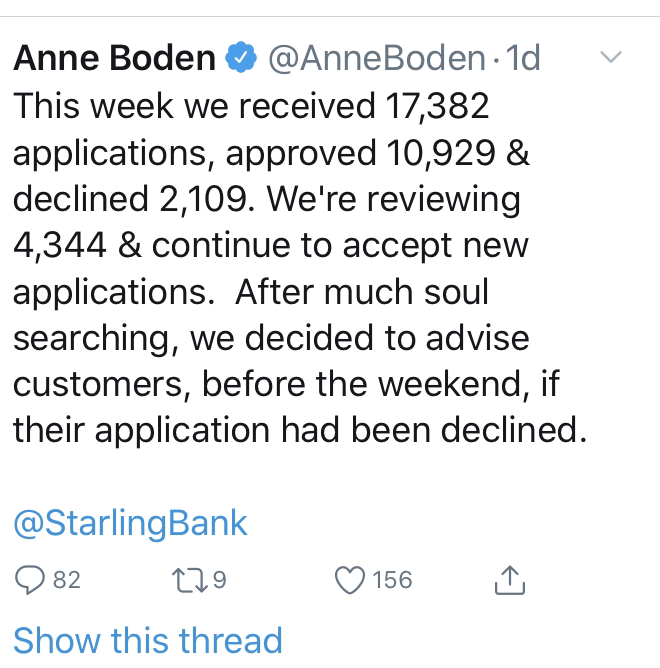This screenshot has width=660, height=668.
Task: Open Anne Boden's profile from display name
Action: [114, 58]
